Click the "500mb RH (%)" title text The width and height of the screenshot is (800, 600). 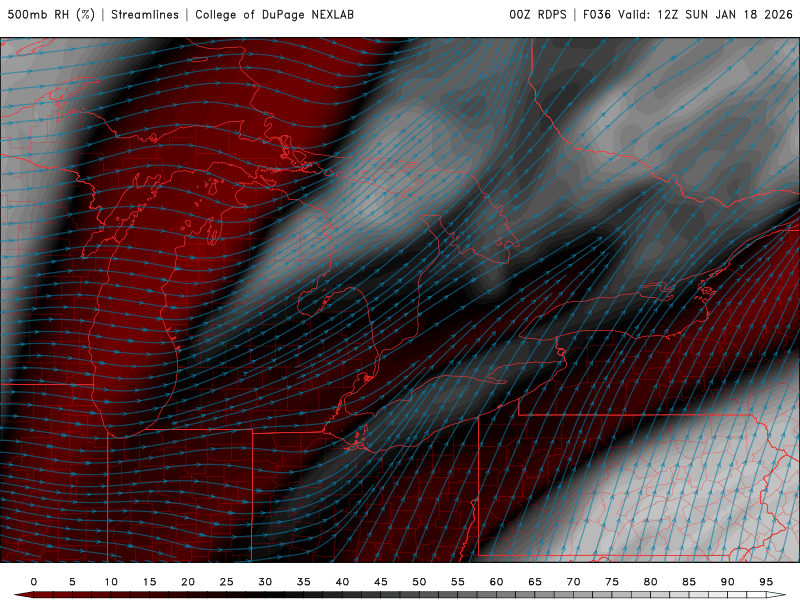51,14
